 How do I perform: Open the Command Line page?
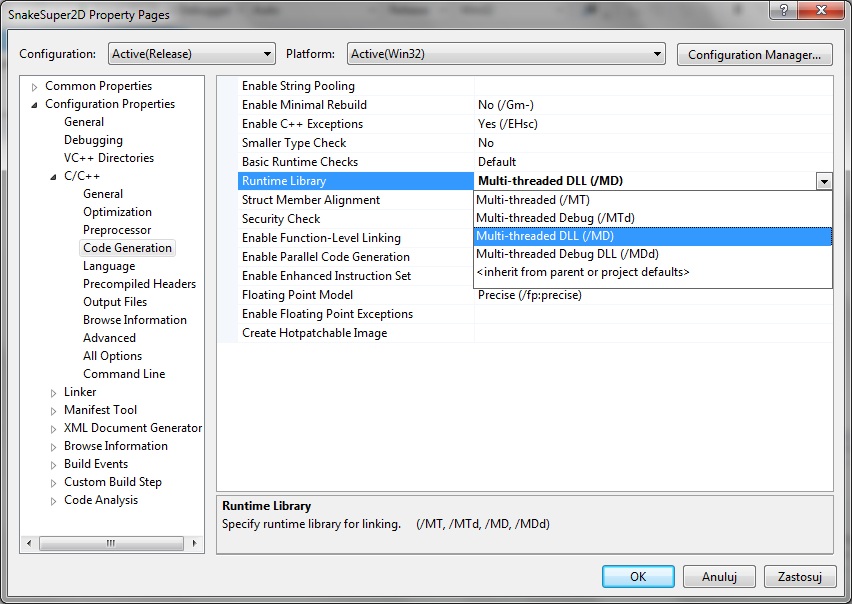coord(124,374)
